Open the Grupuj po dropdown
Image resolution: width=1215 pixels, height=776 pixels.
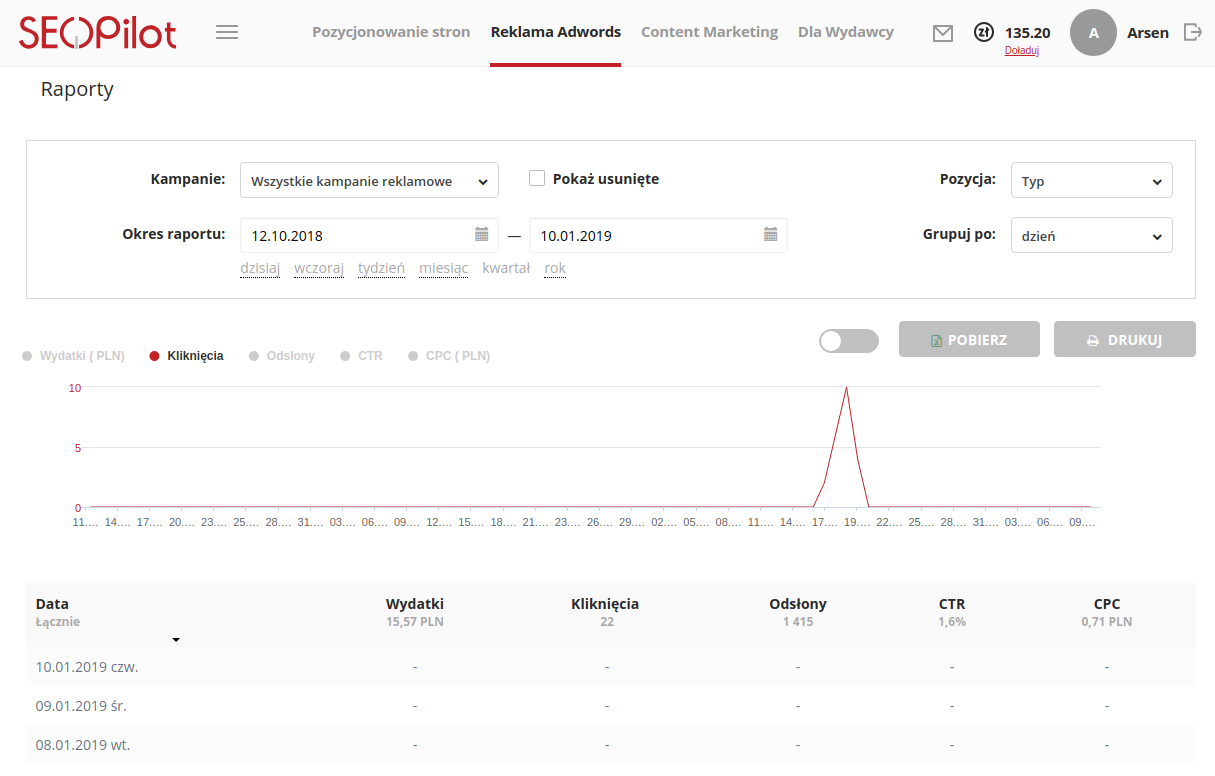point(1091,237)
